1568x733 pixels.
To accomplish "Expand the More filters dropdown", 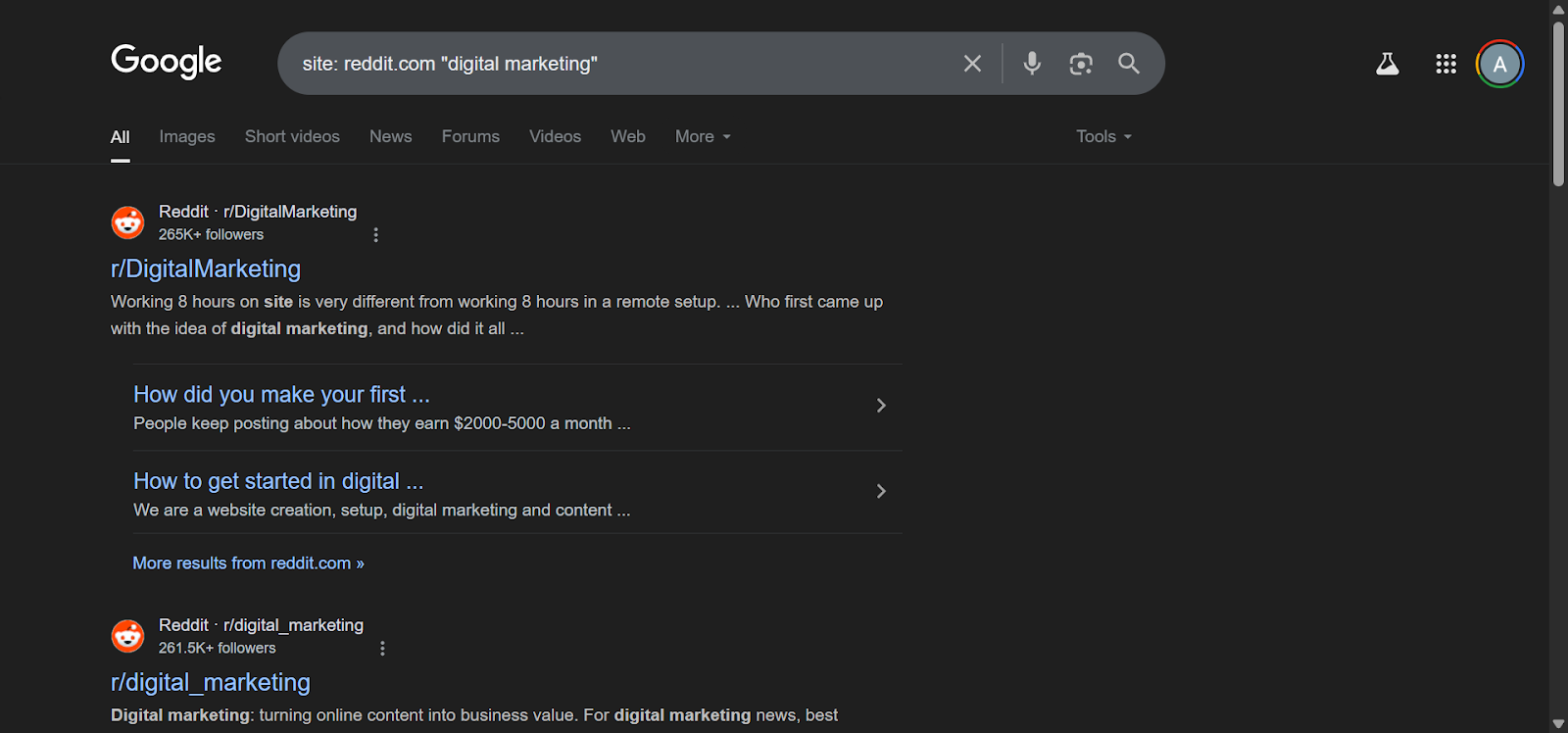I will [x=703, y=137].
